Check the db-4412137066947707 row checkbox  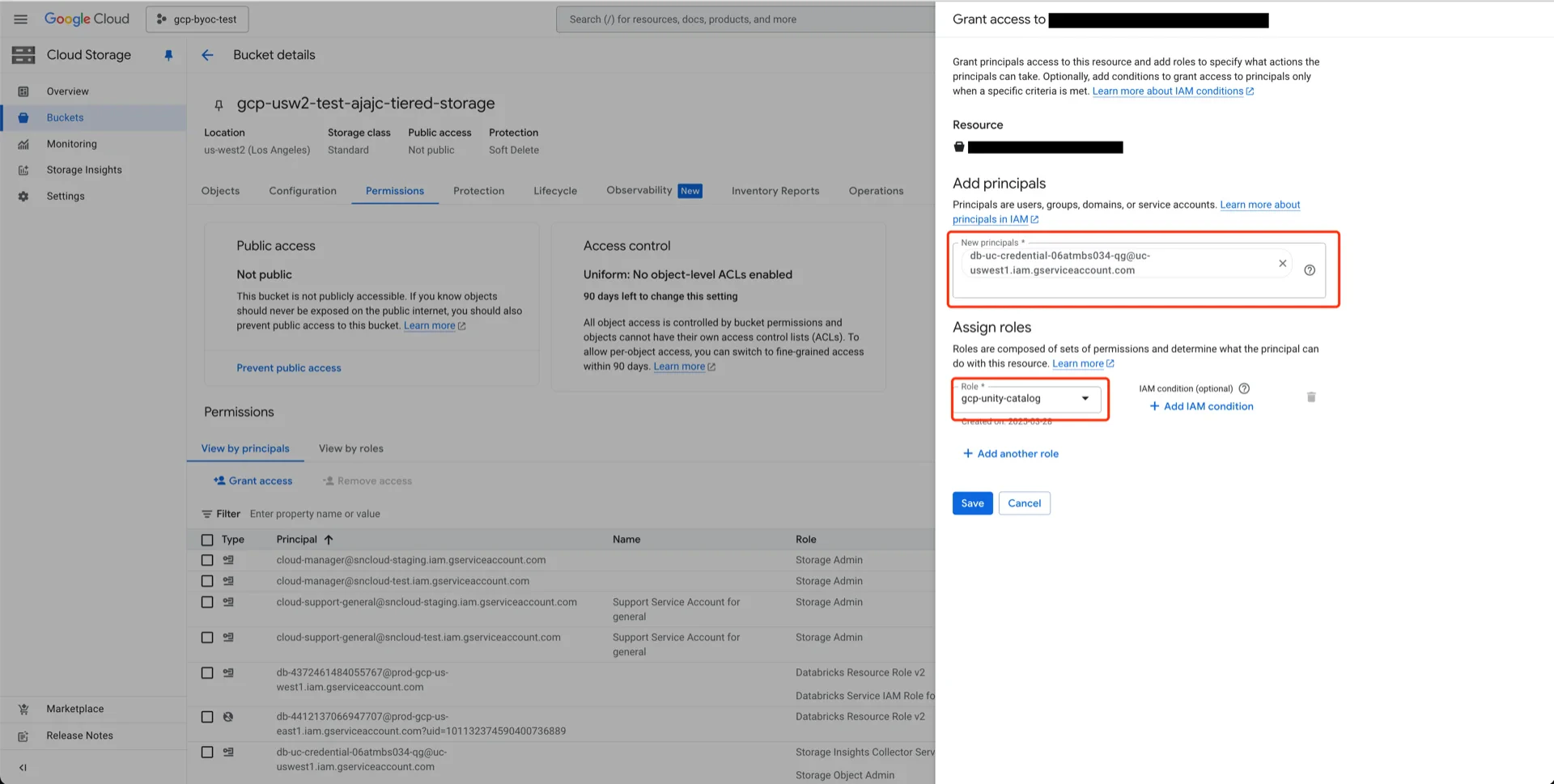pyautogui.click(x=207, y=717)
